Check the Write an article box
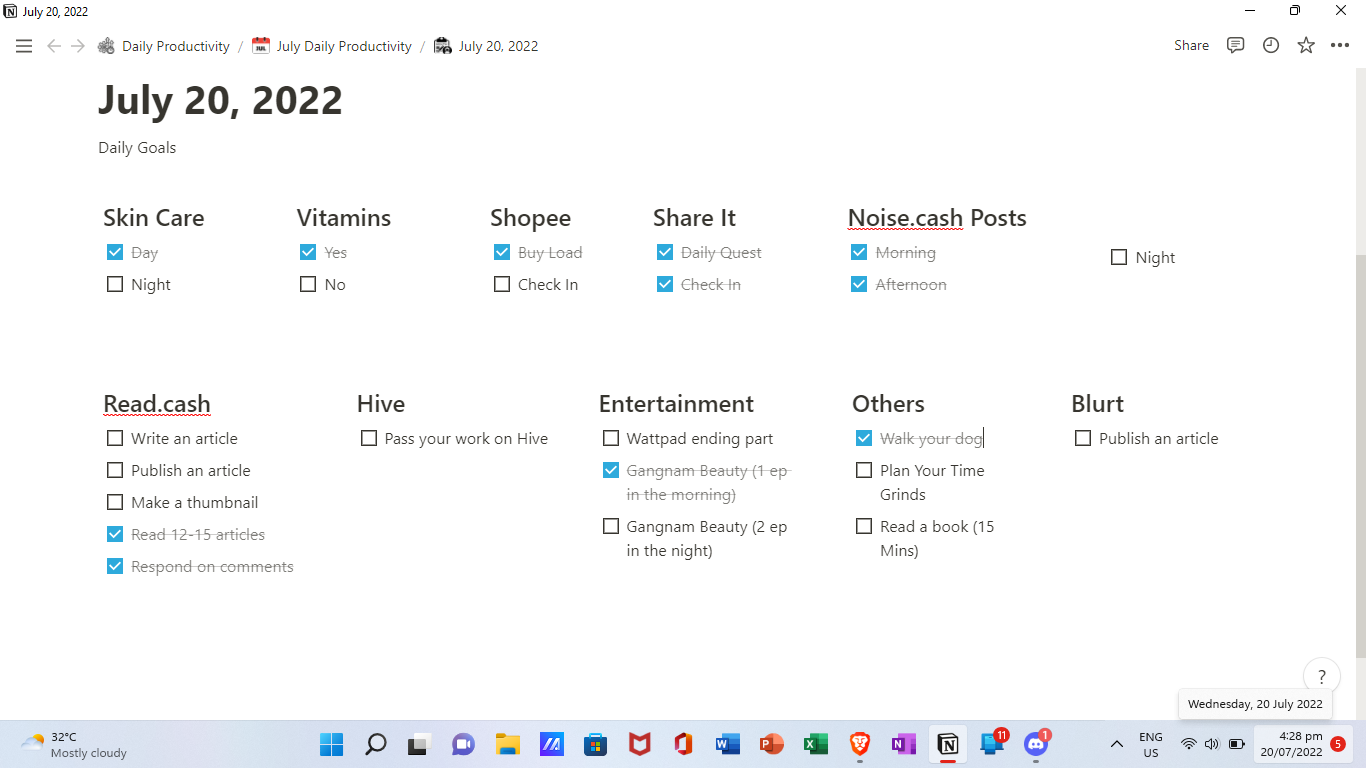The width and height of the screenshot is (1366, 768). (x=115, y=438)
